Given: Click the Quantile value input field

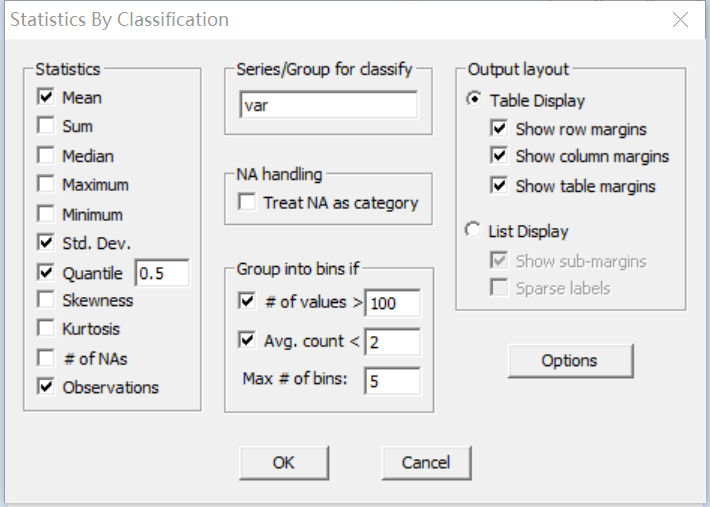Looking at the screenshot, I should pyautogui.click(x=162, y=273).
